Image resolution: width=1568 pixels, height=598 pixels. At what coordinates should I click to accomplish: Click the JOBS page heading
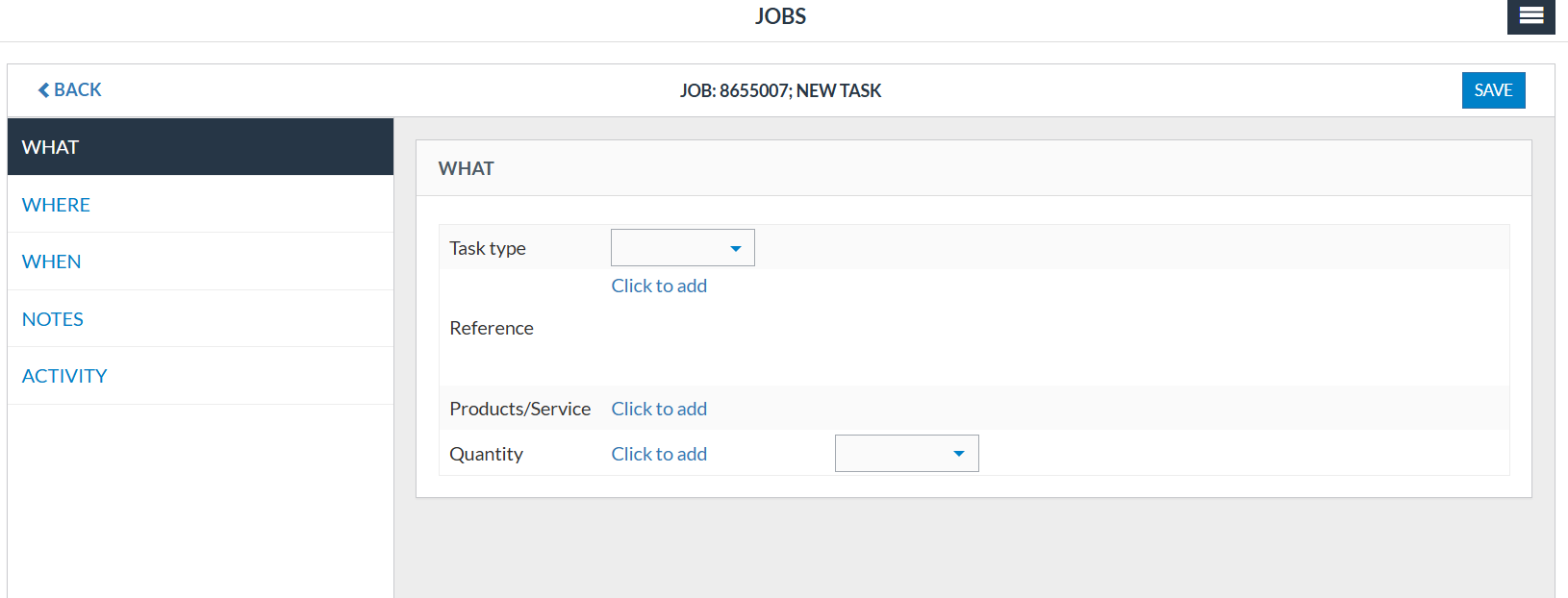point(780,16)
